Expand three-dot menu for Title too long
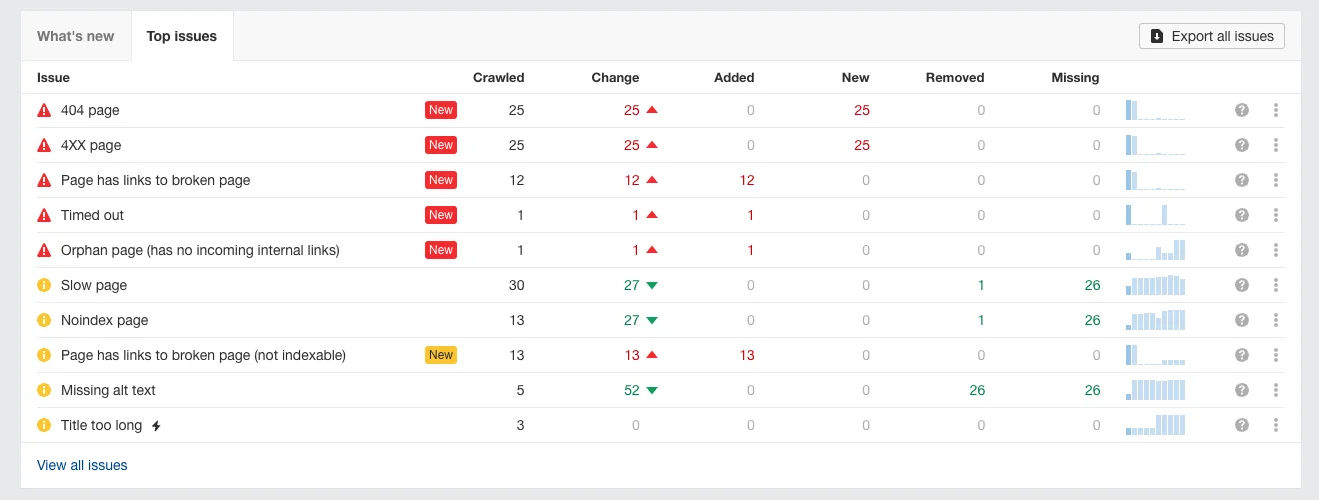1319x500 pixels. point(1276,425)
